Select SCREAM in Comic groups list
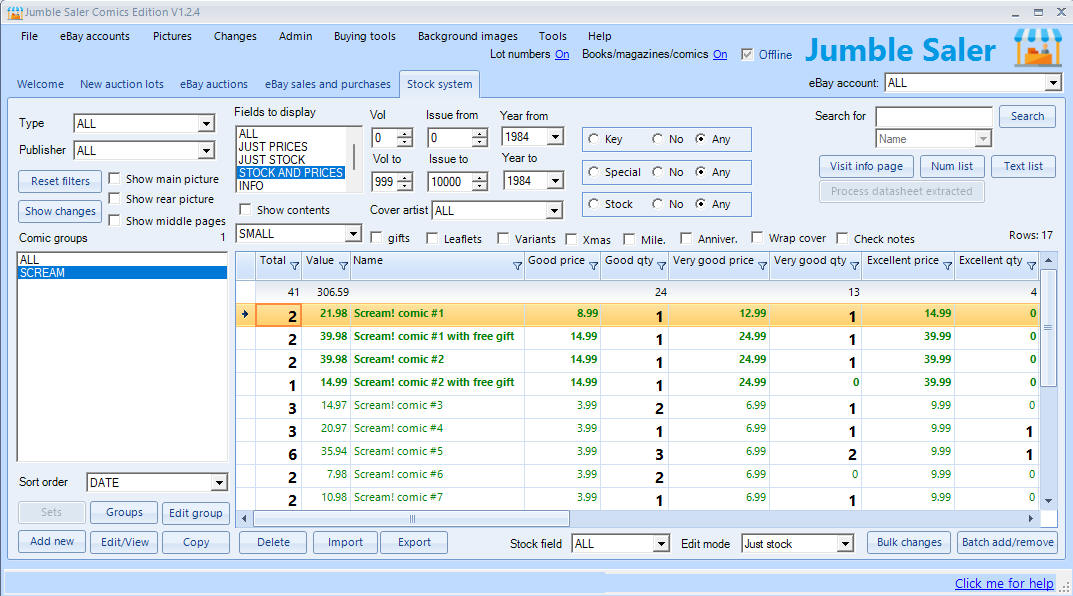This screenshot has height=596, width=1073. click(122, 272)
